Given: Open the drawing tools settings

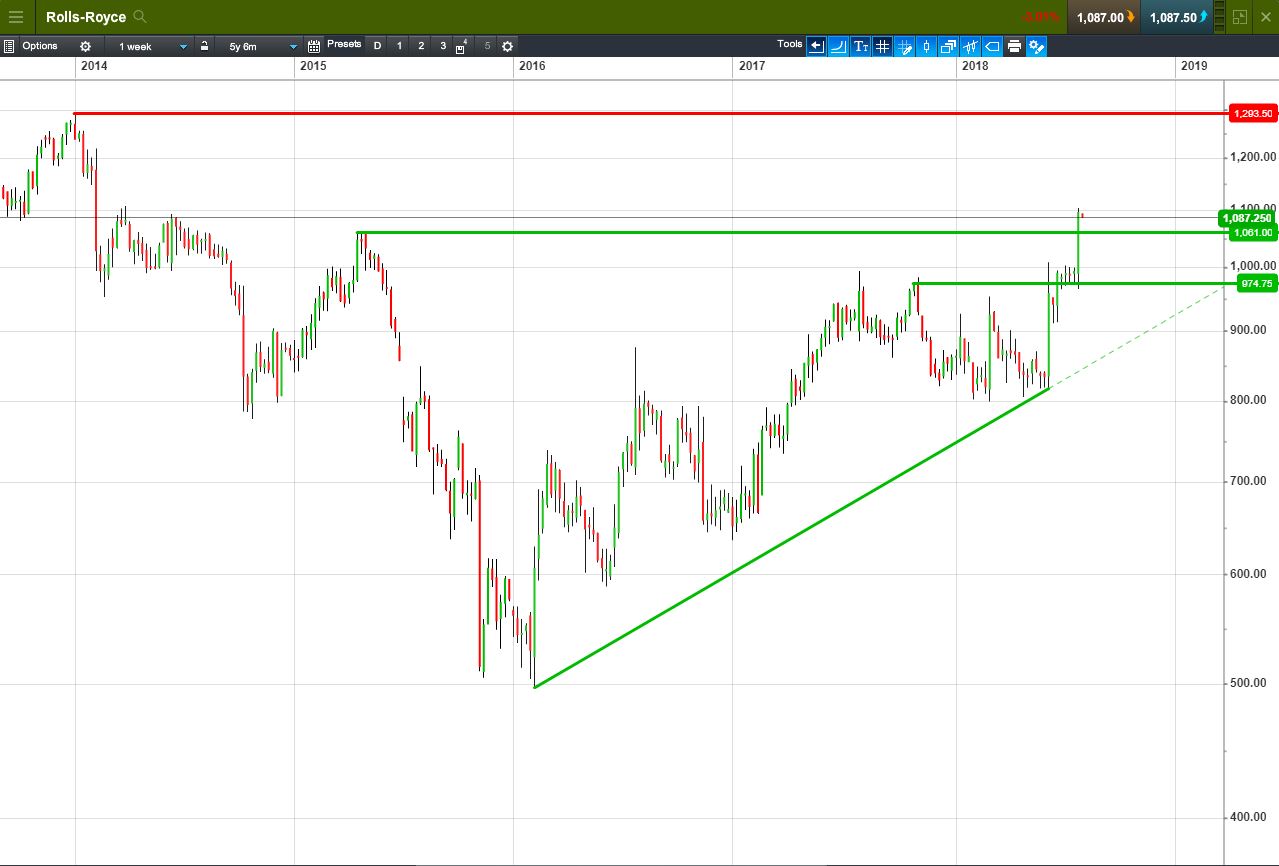Looking at the screenshot, I should 1036,46.
